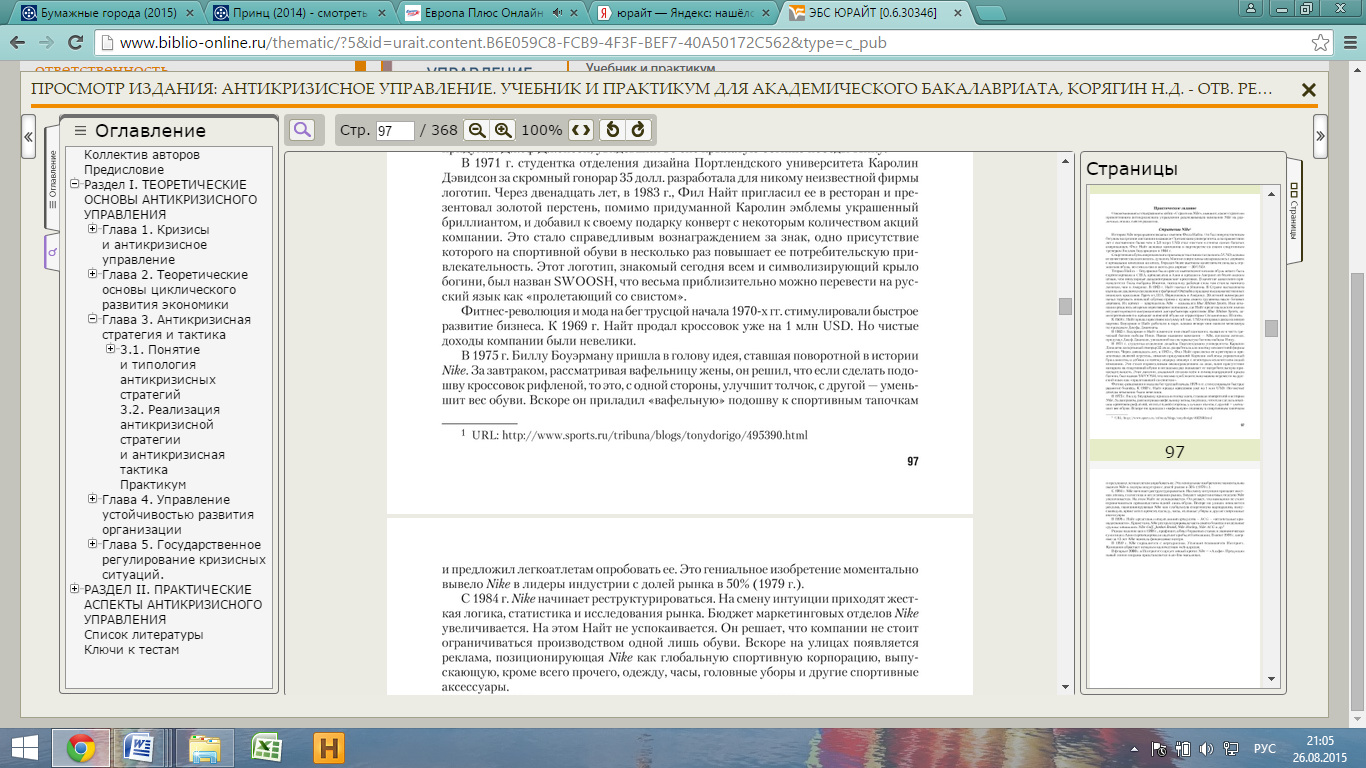
Task: Open the orange H app in taskbar
Action: click(x=329, y=748)
